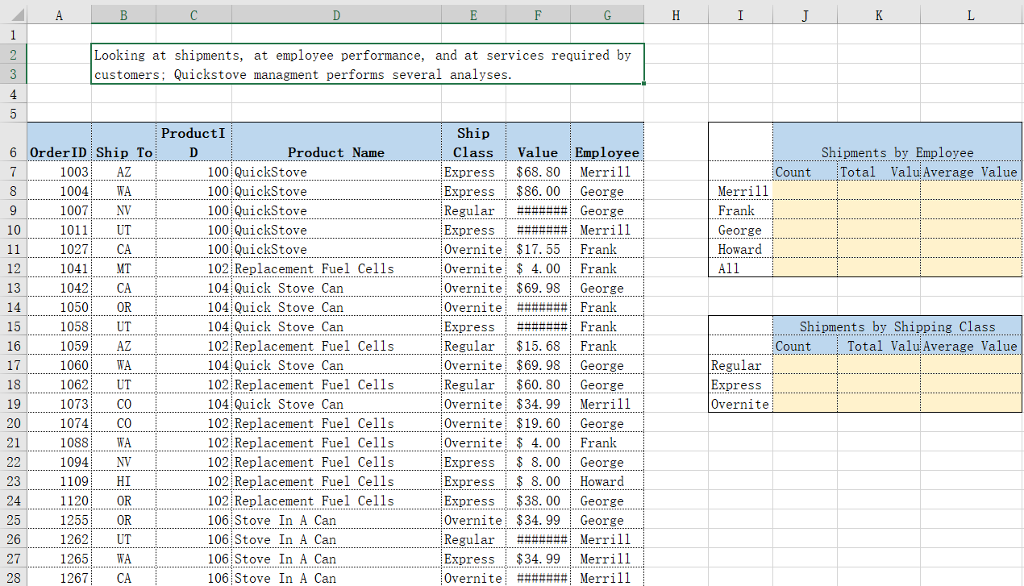Click the Merrill row label in employee summary
The height and width of the screenshot is (586, 1024).
[x=739, y=191]
